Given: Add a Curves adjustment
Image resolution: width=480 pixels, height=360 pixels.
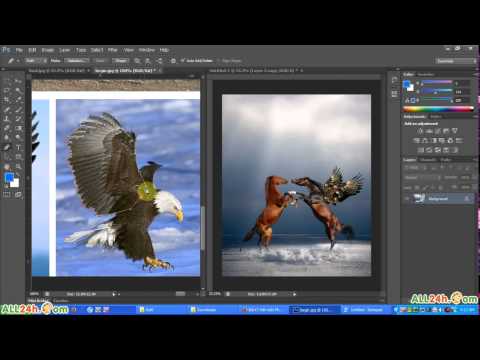Looking at the screenshot, I should pos(438,131).
